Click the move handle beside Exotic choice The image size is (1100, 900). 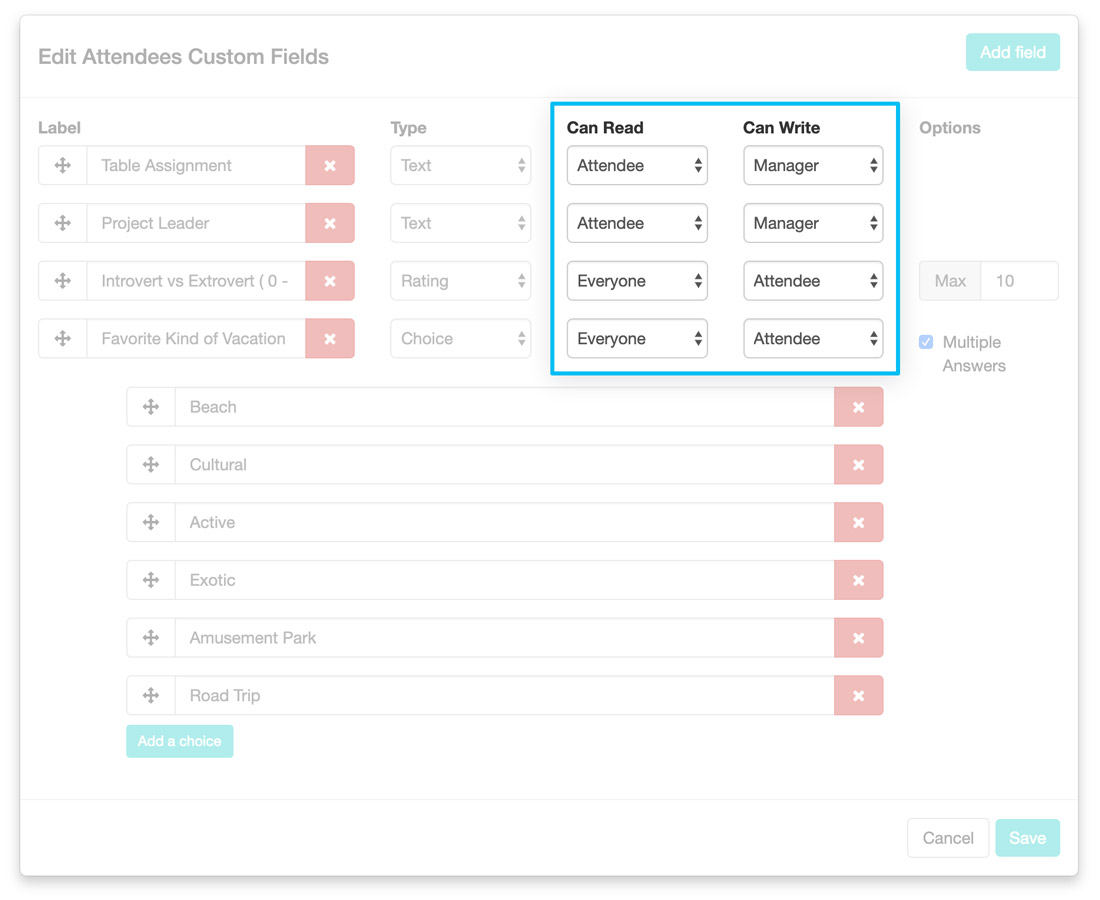tap(151, 579)
